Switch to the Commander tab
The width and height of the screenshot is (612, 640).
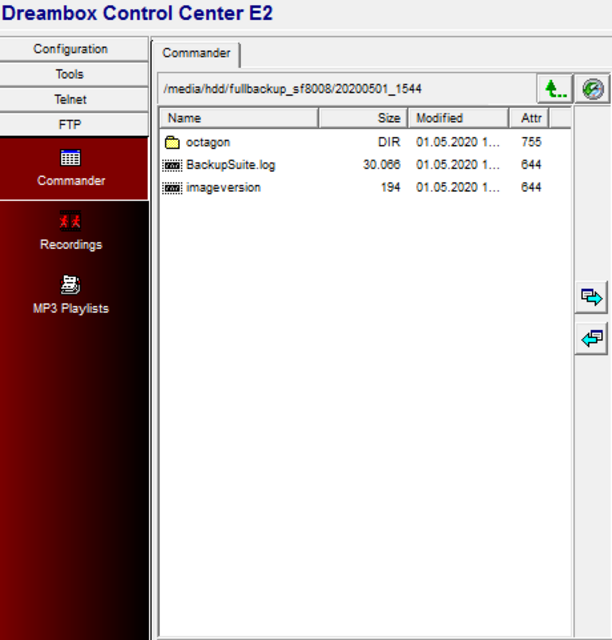196,53
